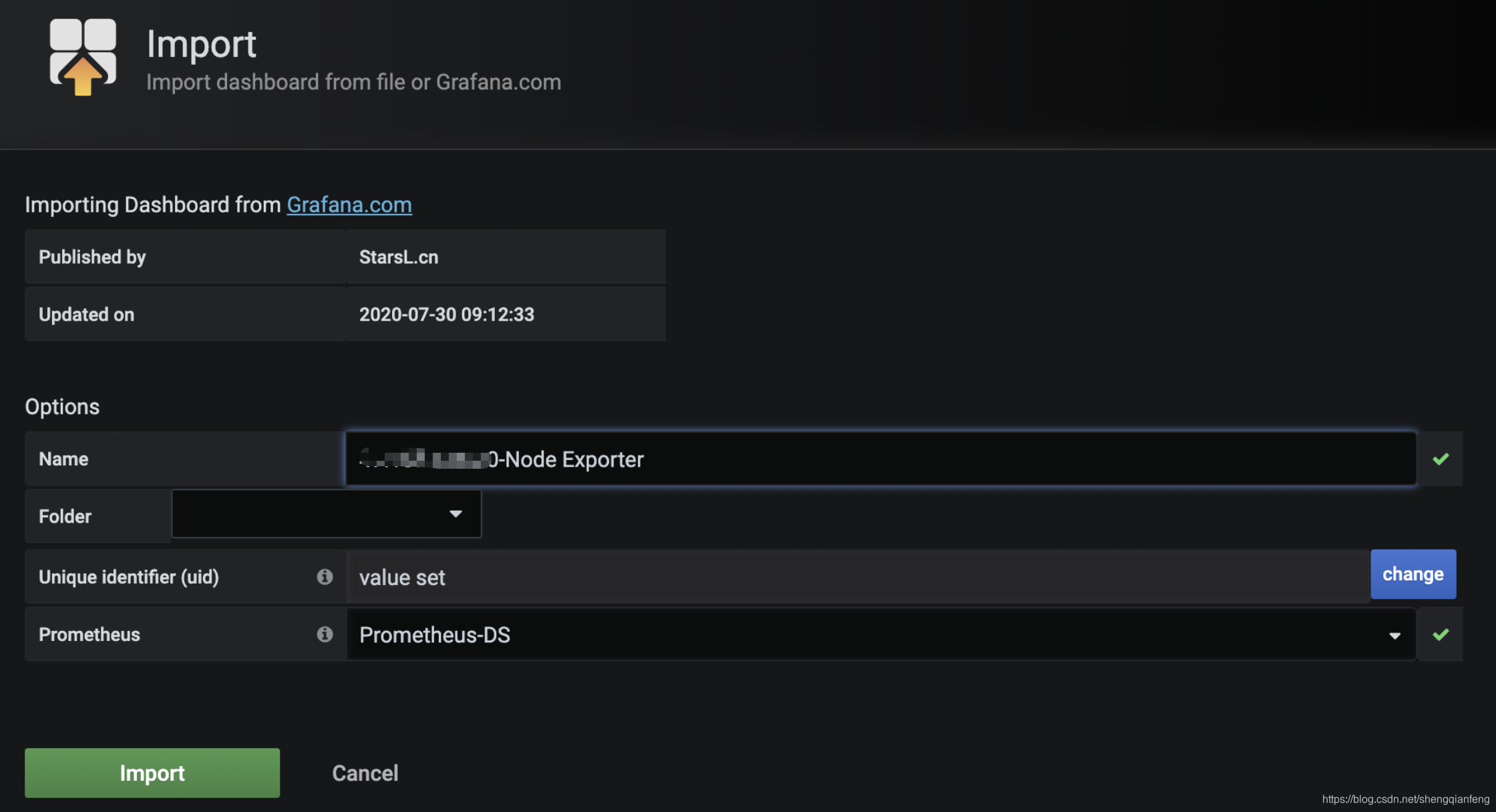Click the 'Published by' label
The height and width of the screenshot is (812, 1496).
pyautogui.click(x=92, y=257)
